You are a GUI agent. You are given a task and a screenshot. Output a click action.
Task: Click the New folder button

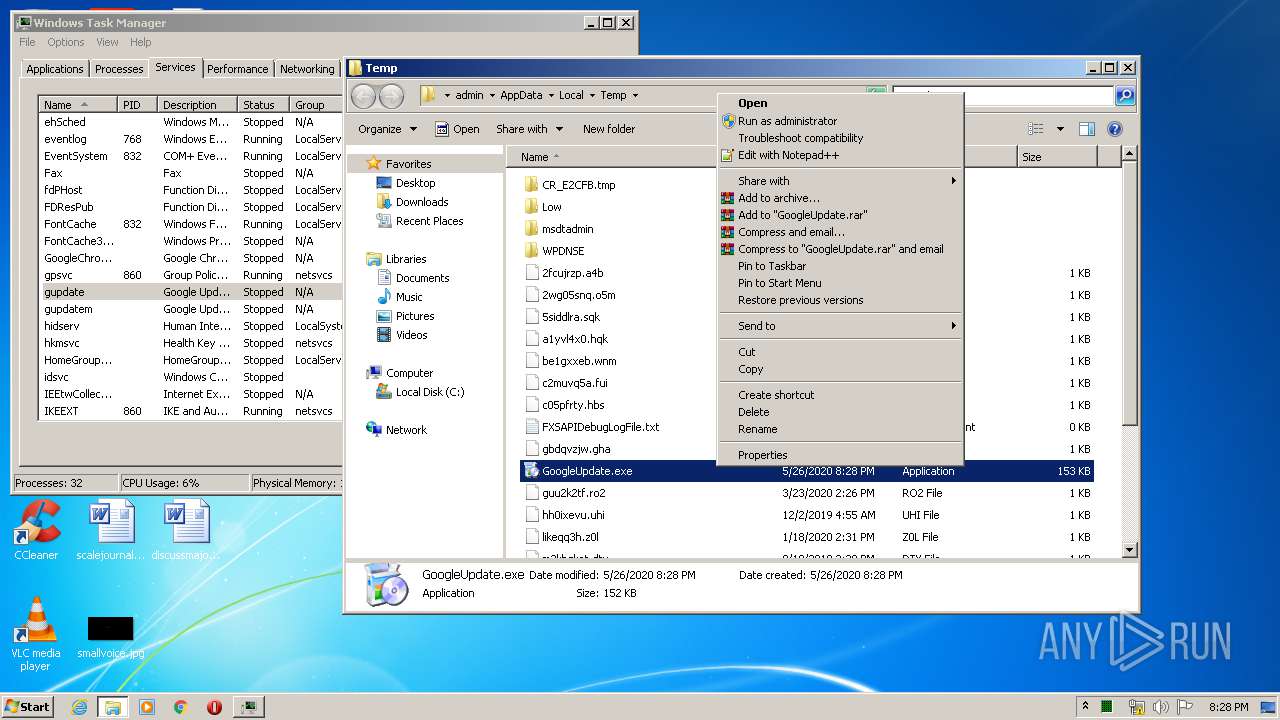pos(609,129)
